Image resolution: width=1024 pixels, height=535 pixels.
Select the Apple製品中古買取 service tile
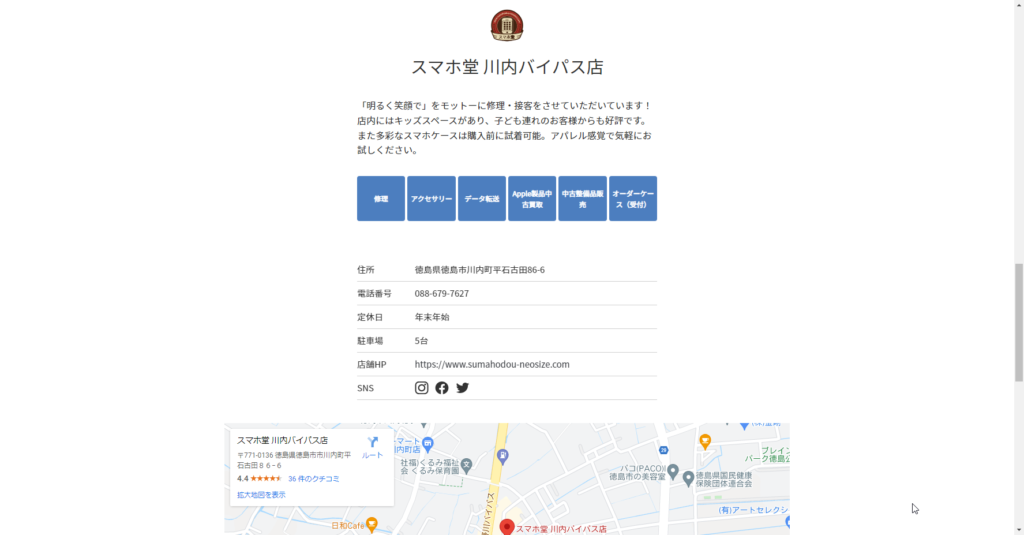tap(532, 199)
